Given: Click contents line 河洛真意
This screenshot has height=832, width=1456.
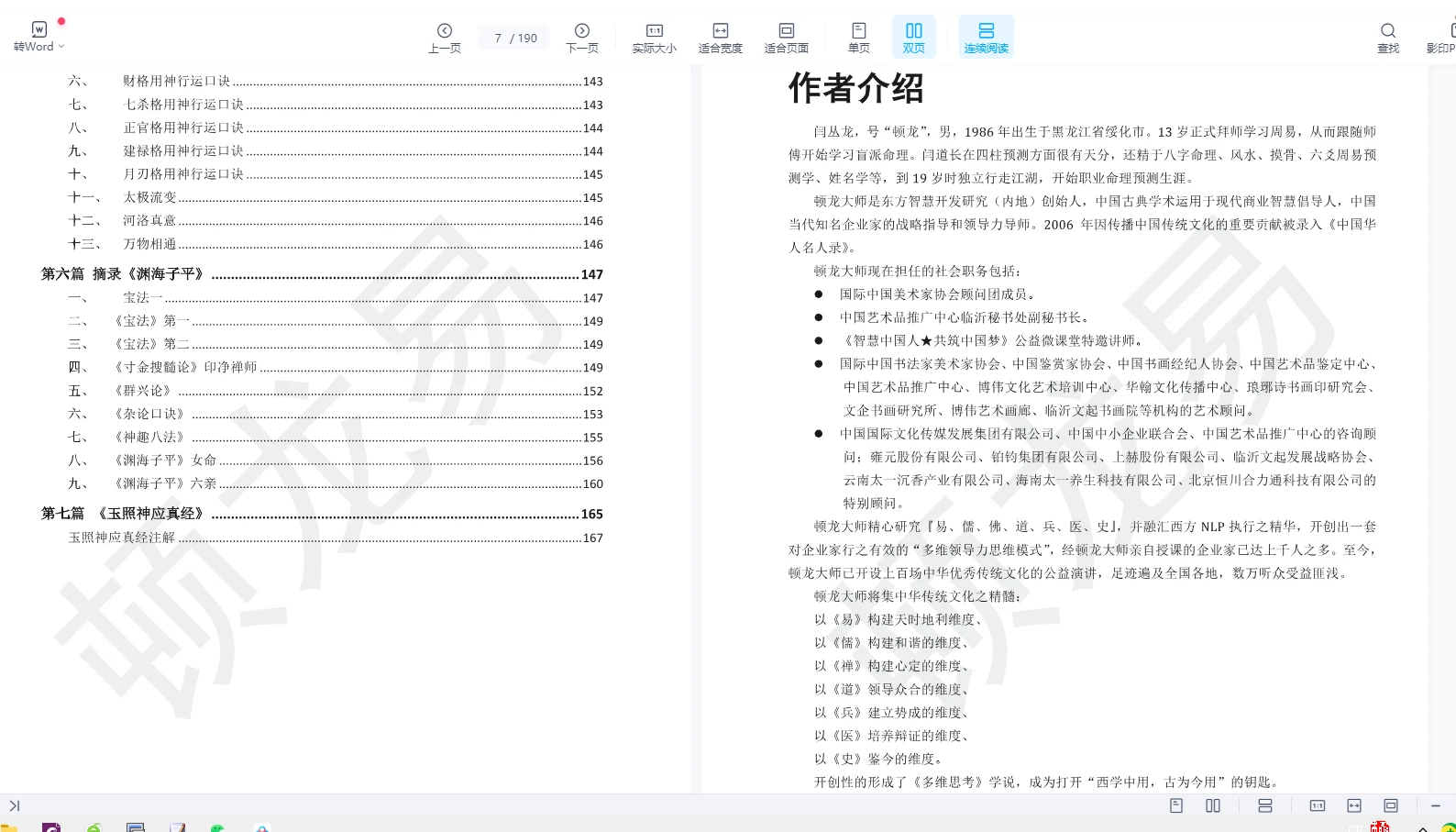Looking at the screenshot, I should pyautogui.click(x=336, y=221).
